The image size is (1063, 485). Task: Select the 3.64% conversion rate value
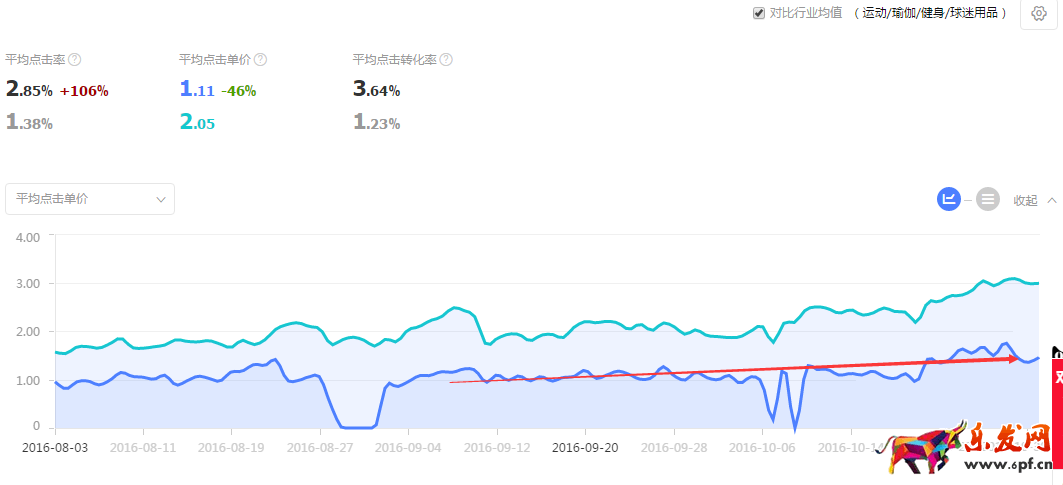tap(376, 90)
